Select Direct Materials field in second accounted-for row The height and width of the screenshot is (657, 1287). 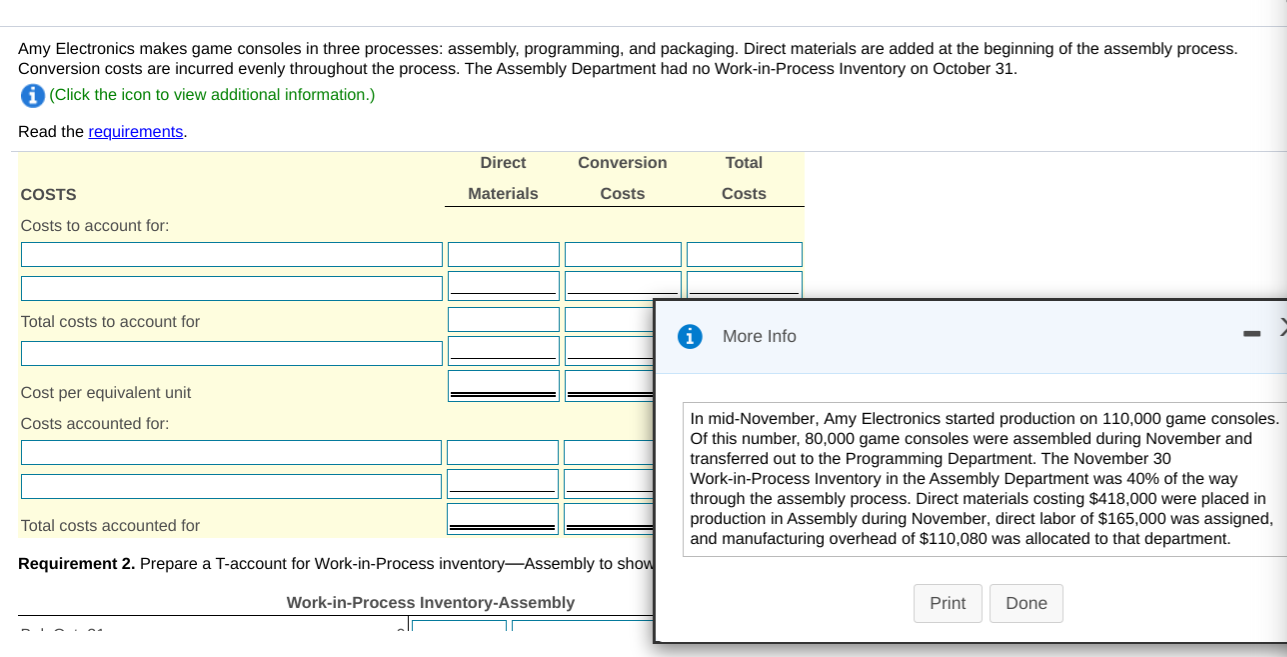503,484
